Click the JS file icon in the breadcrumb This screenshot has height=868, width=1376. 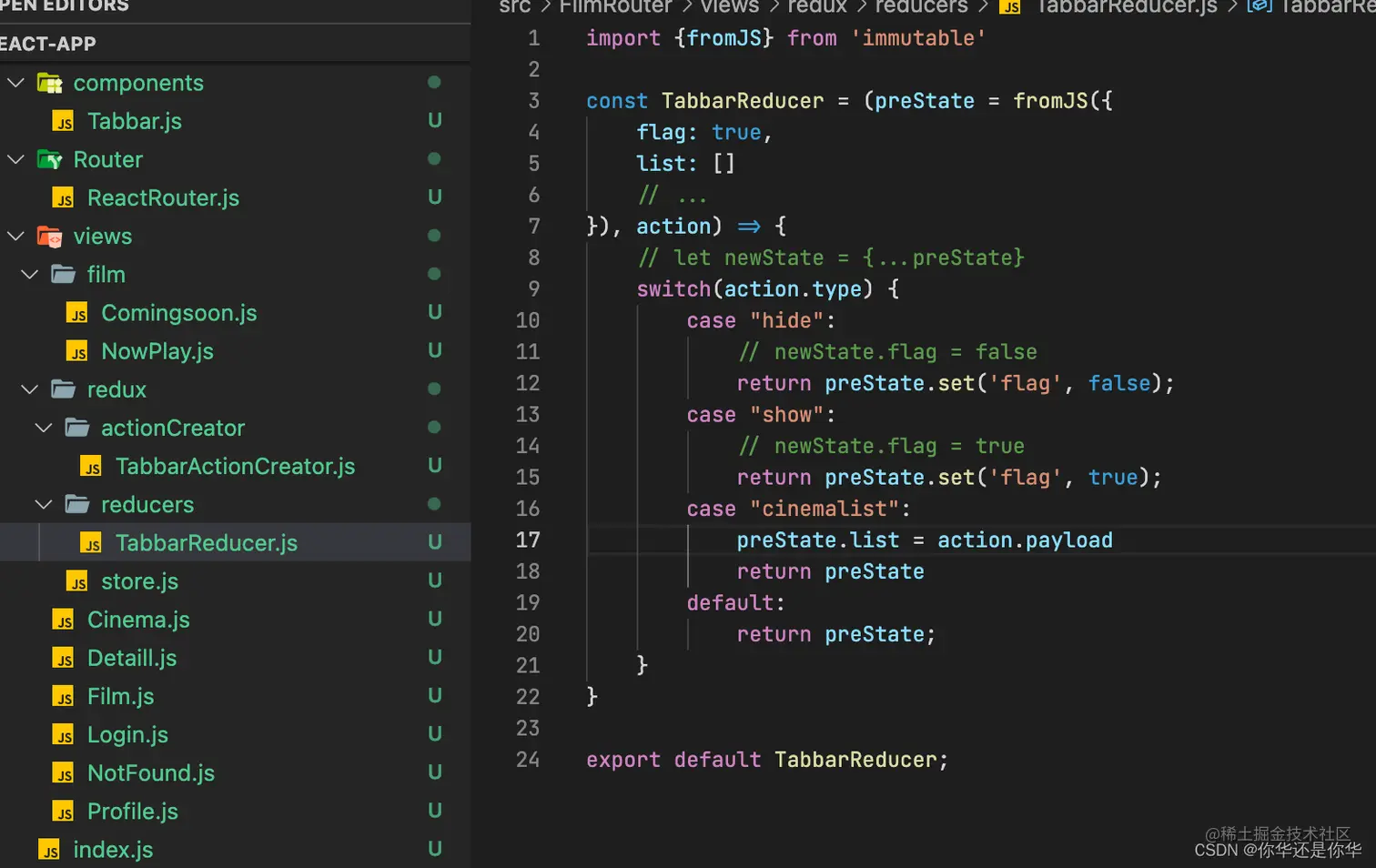1010,7
